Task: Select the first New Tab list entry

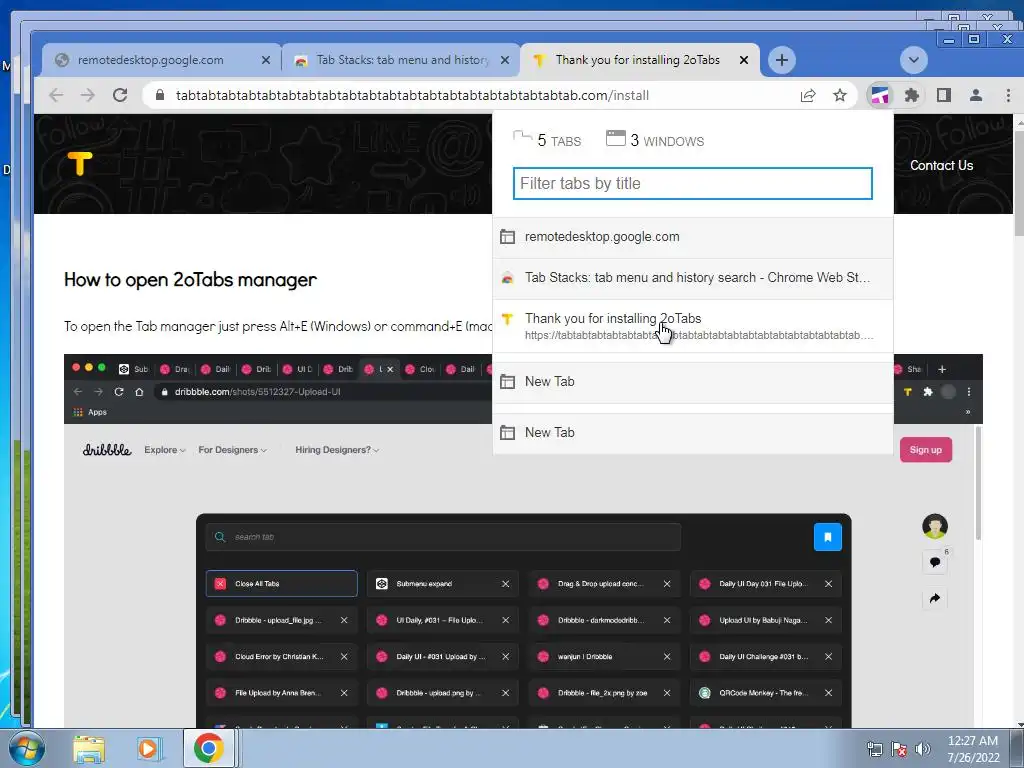Action: (692, 382)
